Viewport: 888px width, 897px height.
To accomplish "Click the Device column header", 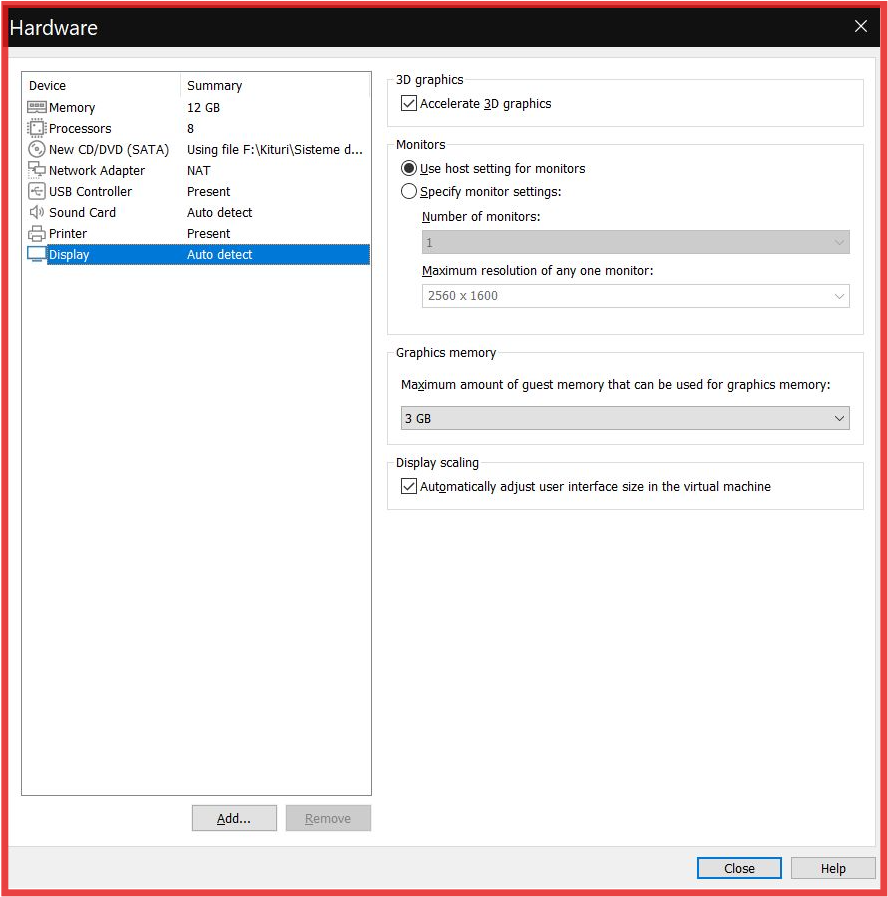I will [100, 86].
